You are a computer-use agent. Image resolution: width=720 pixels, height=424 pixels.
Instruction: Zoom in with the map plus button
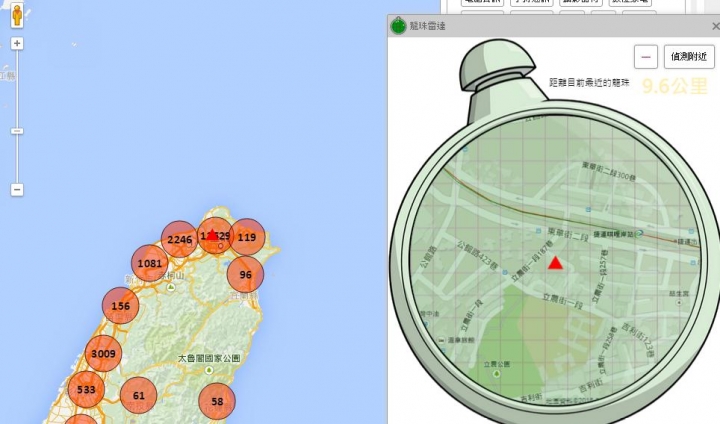[17, 44]
